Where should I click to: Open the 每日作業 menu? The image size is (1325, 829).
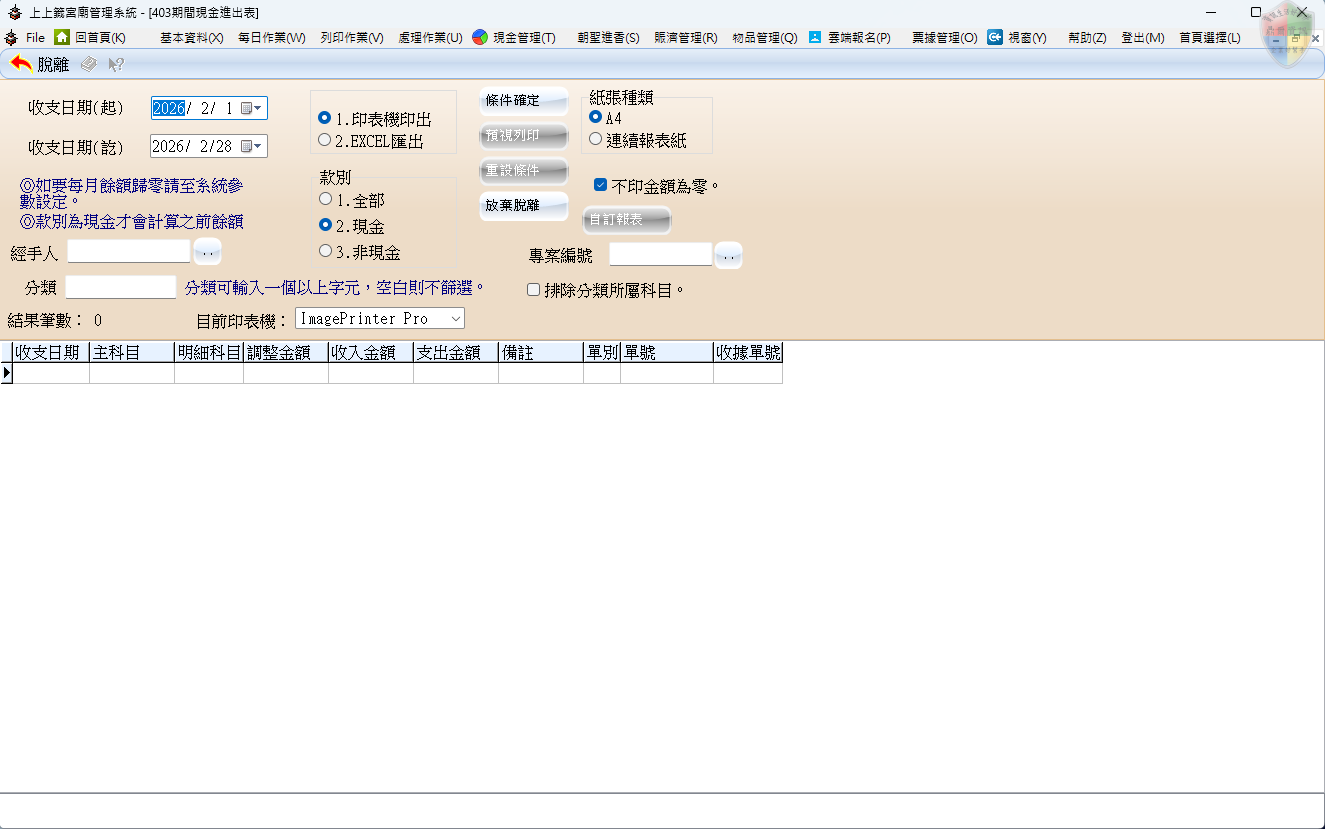pyautogui.click(x=271, y=38)
